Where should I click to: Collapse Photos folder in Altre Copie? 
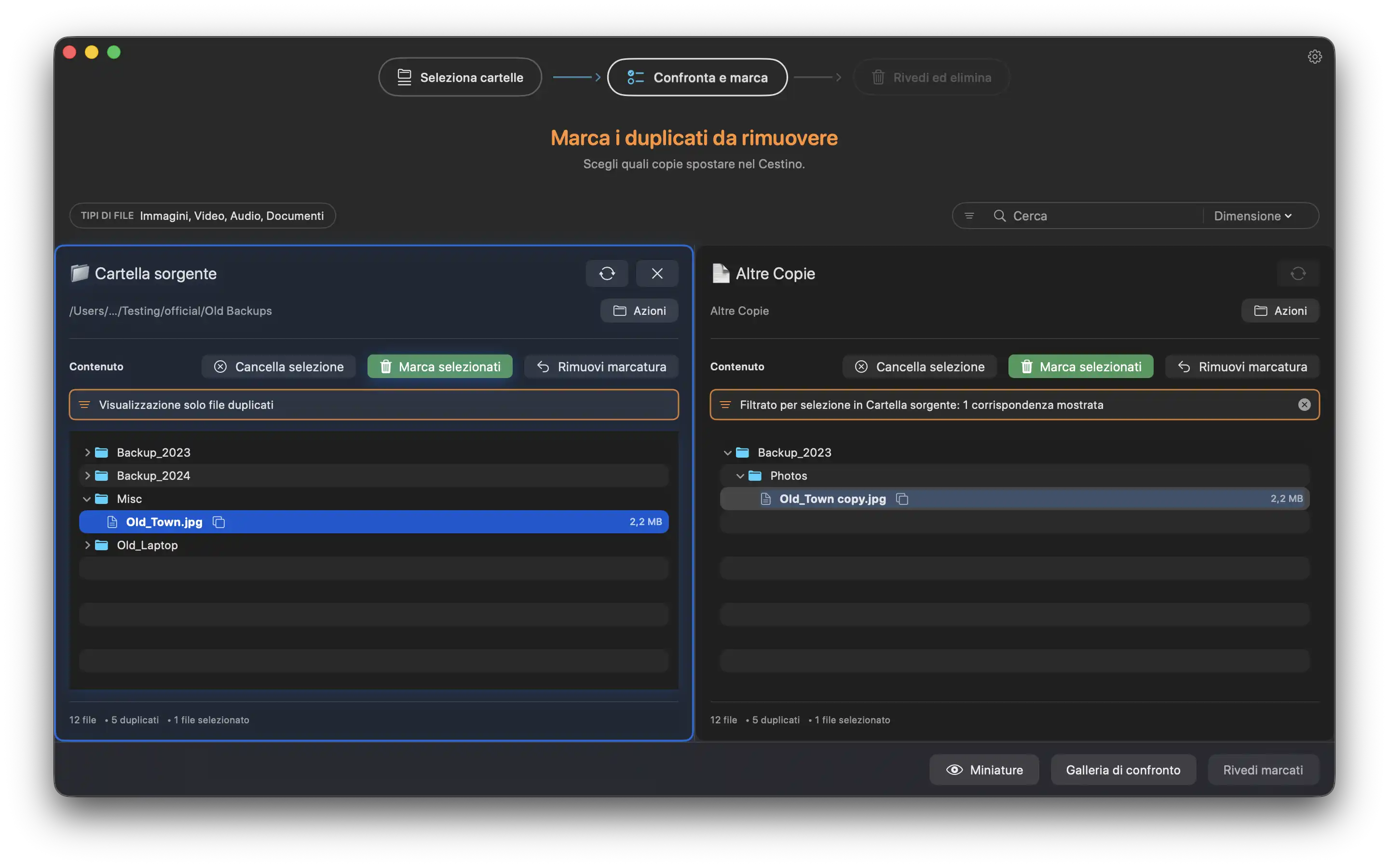[x=740, y=476]
